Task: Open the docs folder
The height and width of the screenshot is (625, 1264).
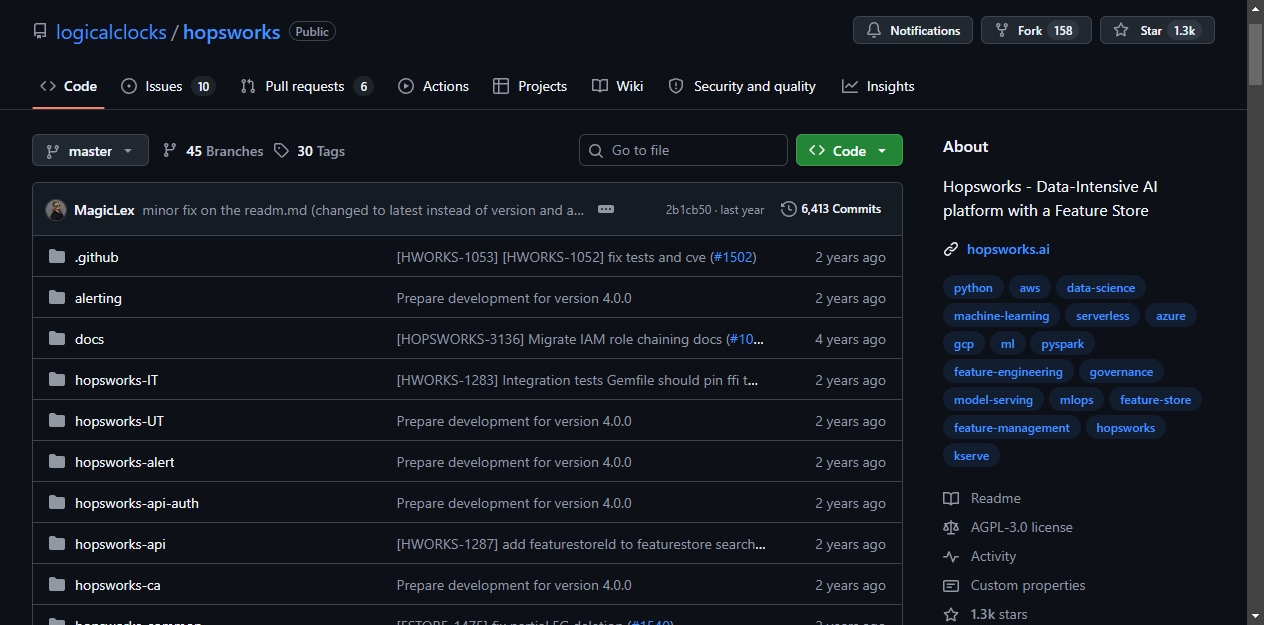Action: 89,339
